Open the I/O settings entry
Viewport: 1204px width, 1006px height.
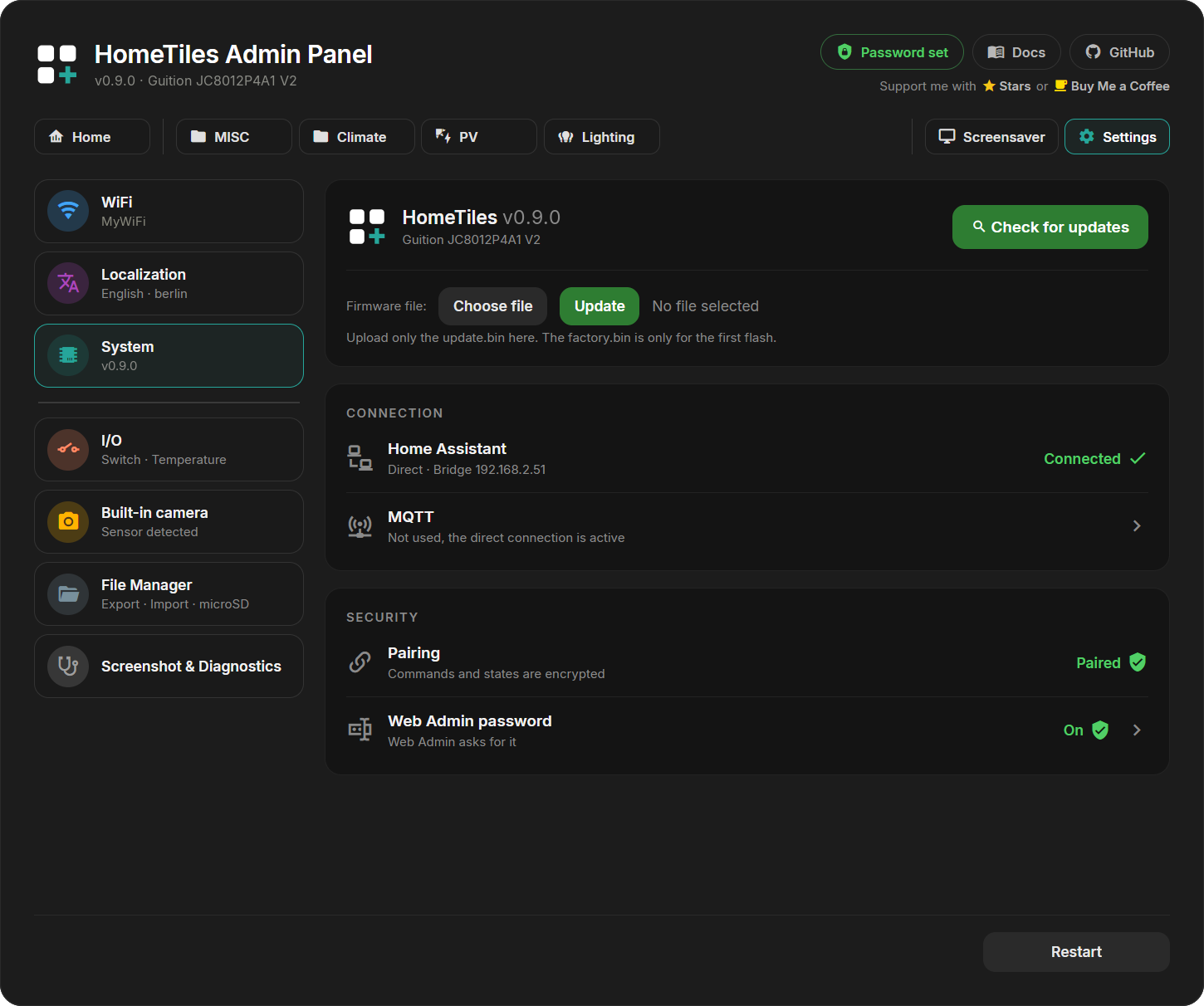169,449
